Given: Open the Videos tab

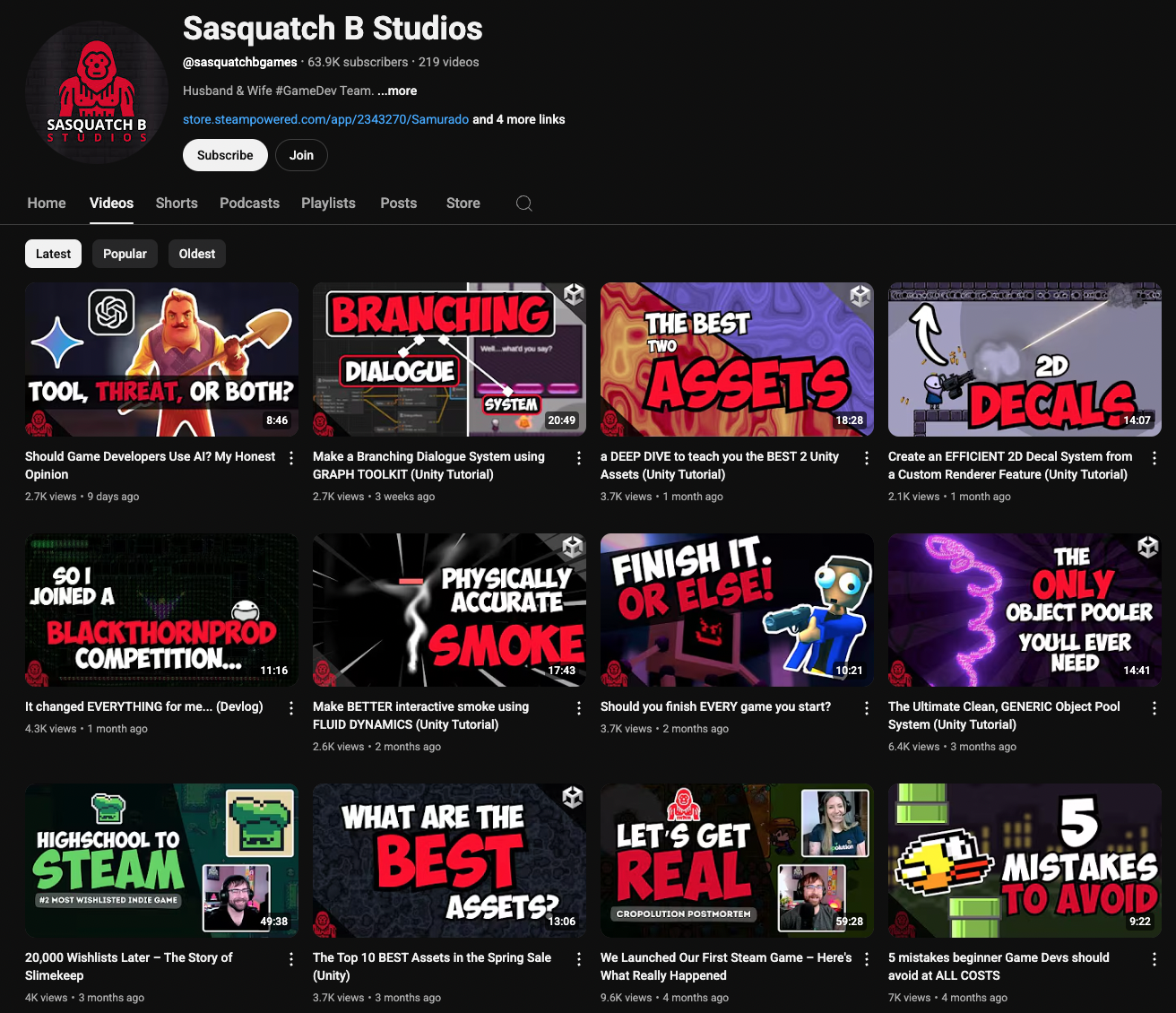Looking at the screenshot, I should [111, 203].
